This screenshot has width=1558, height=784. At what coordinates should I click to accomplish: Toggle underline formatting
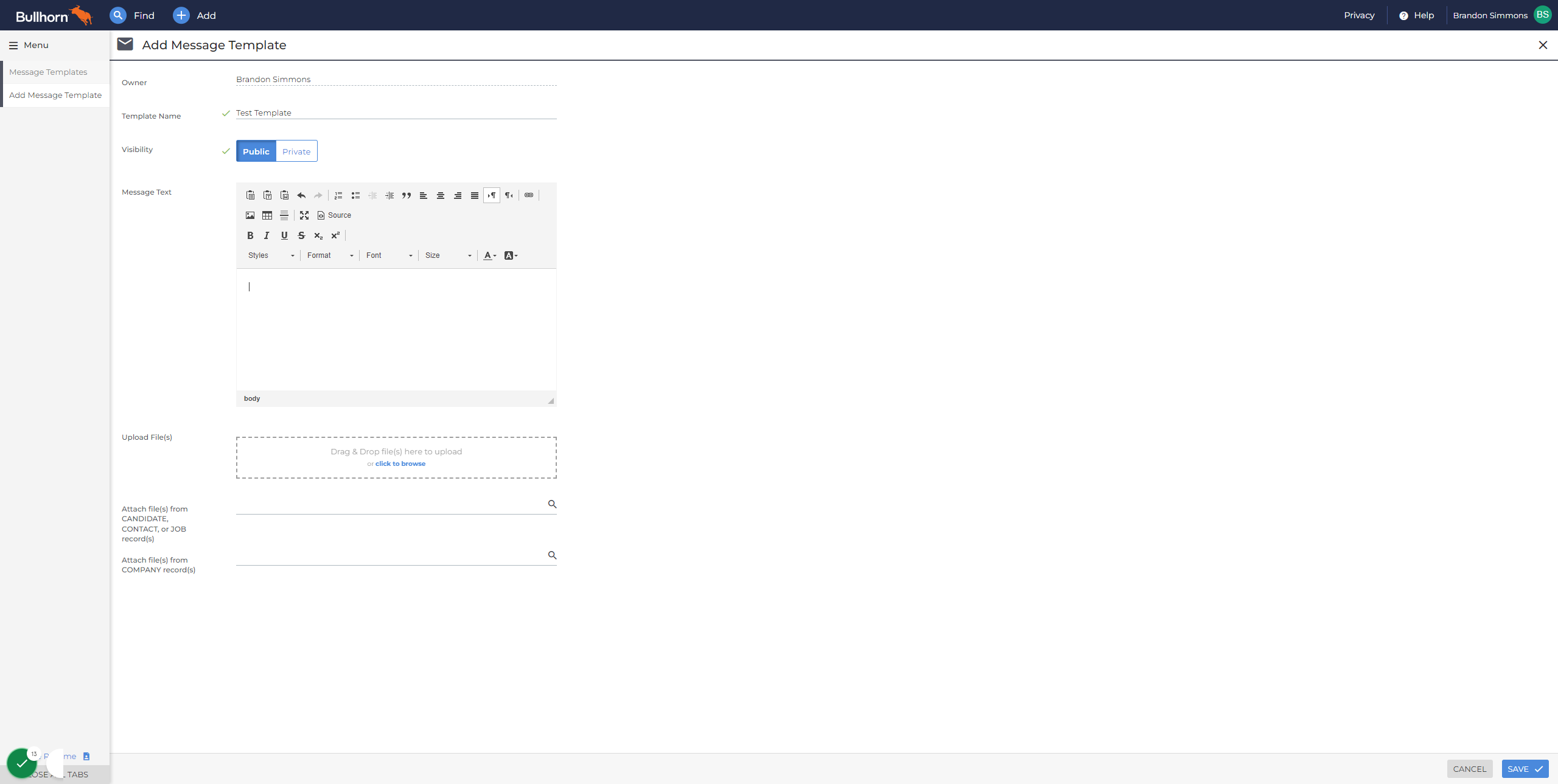click(284, 235)
